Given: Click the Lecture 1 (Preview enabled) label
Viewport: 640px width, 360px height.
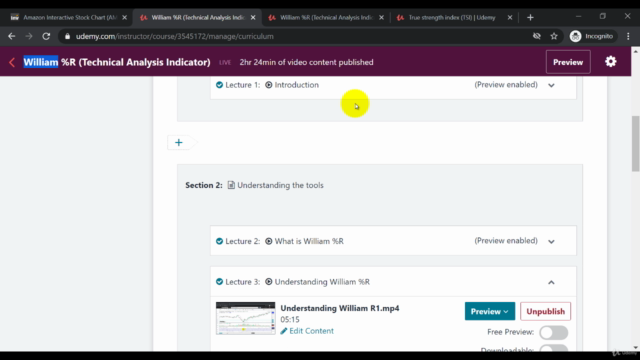Looking at the screenshot, I should (506, 84).
